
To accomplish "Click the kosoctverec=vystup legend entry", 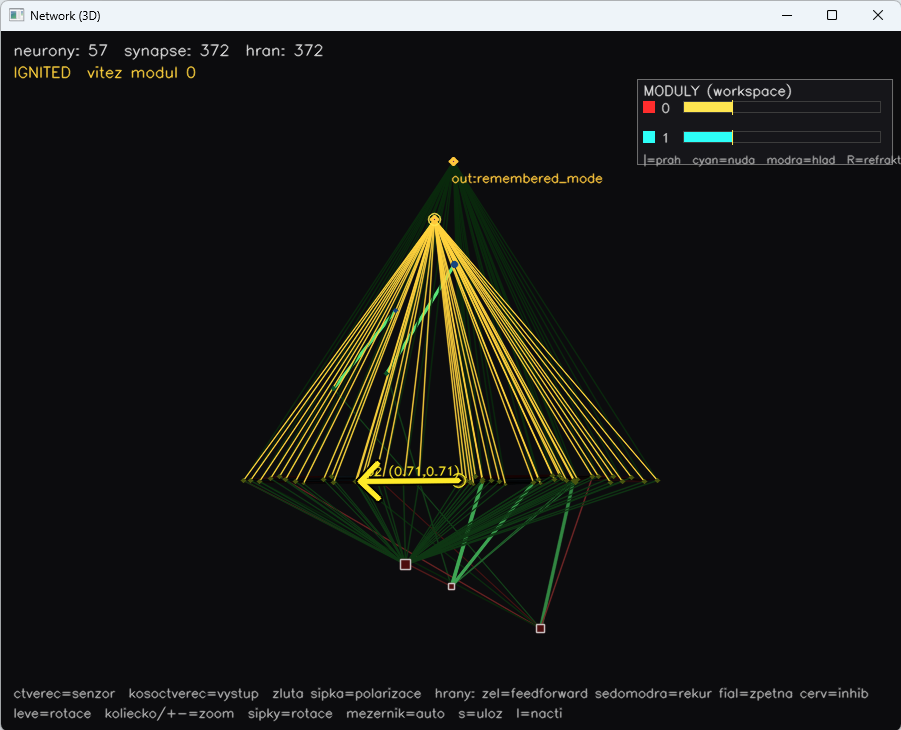I will (x=193, y=694).
